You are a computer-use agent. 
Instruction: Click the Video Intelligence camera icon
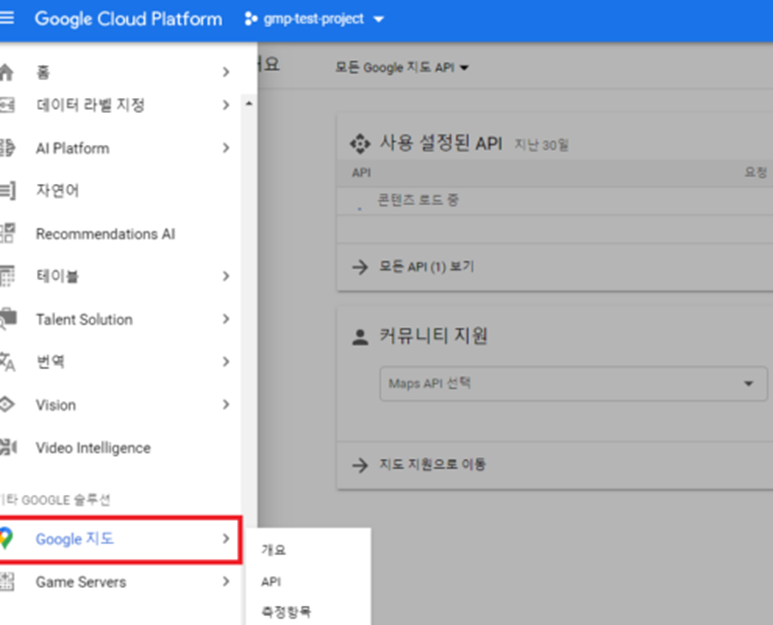tap(8, 448)
